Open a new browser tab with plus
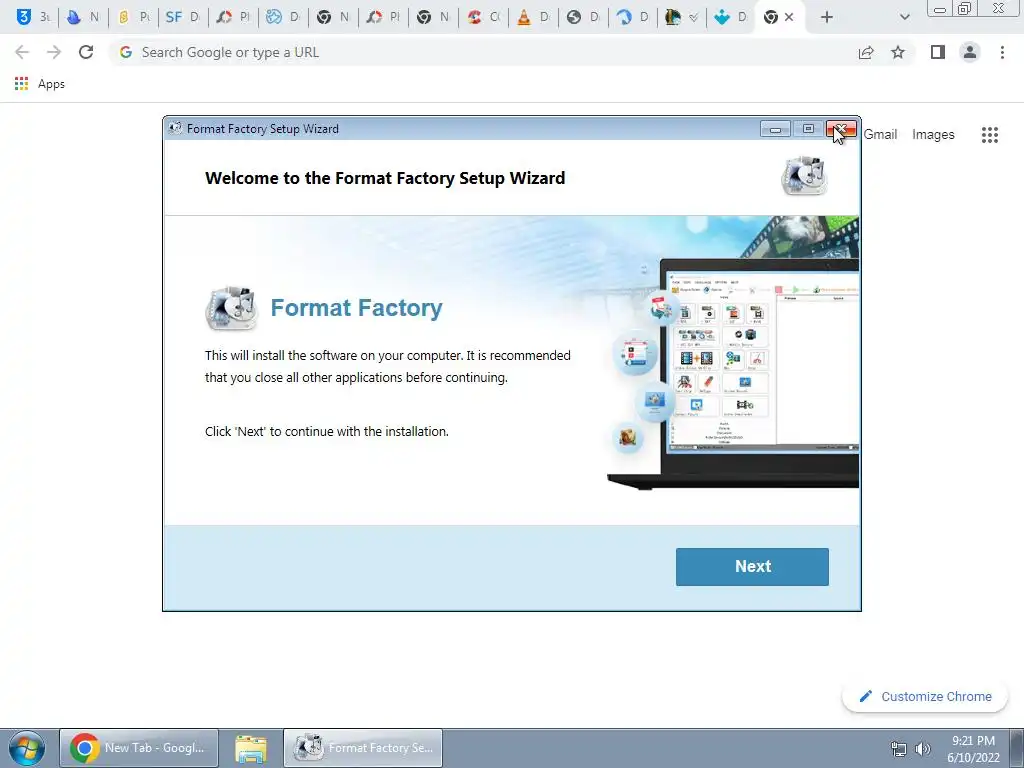Image resolution: width=1024 pixels, height=768 pixels. pos(827,18)
